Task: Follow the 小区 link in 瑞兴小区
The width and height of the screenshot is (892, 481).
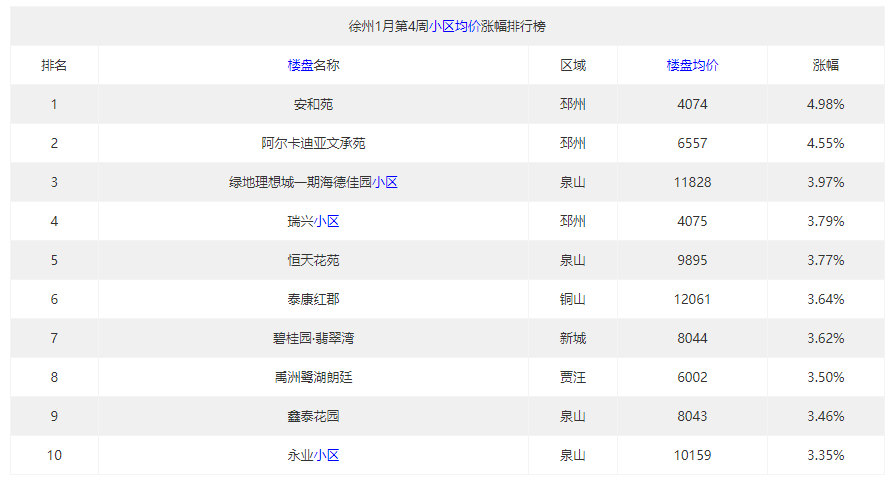Action: (327, 221)
